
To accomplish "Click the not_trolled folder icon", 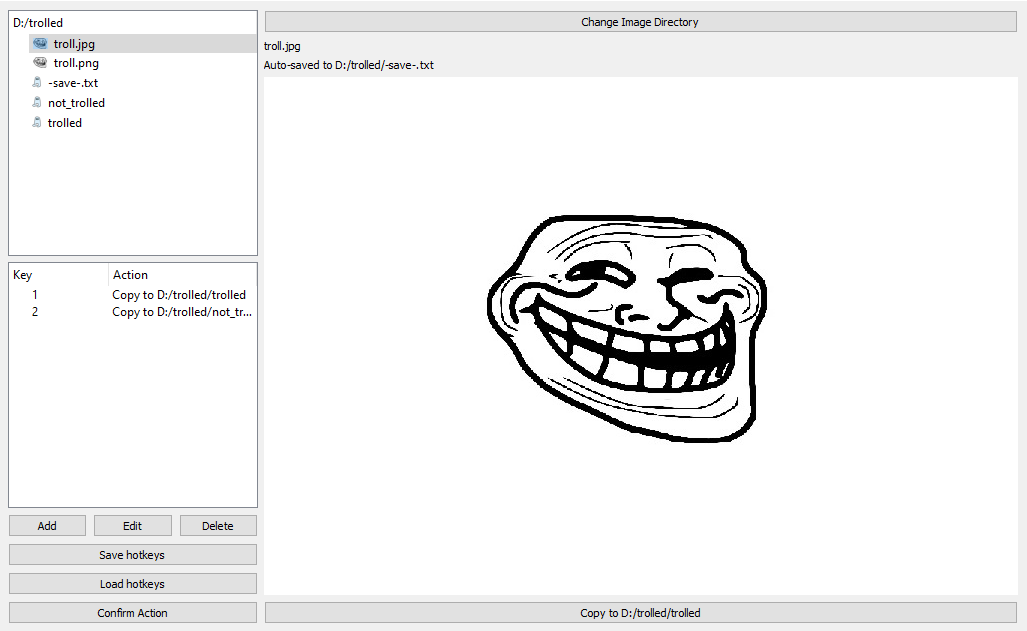I will [x=37, y=102].
